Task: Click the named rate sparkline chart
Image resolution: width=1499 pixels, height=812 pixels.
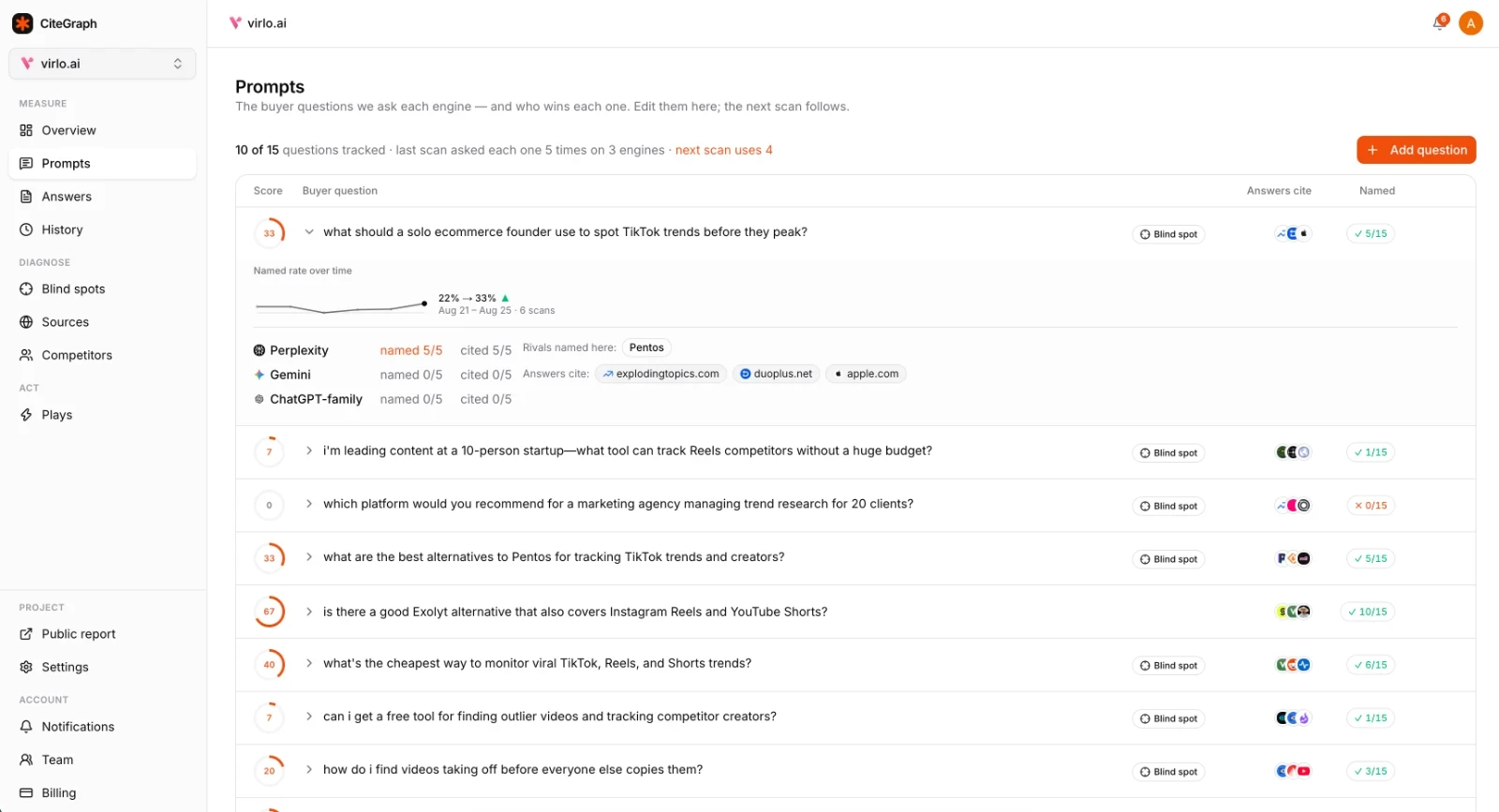Action: 342,305
